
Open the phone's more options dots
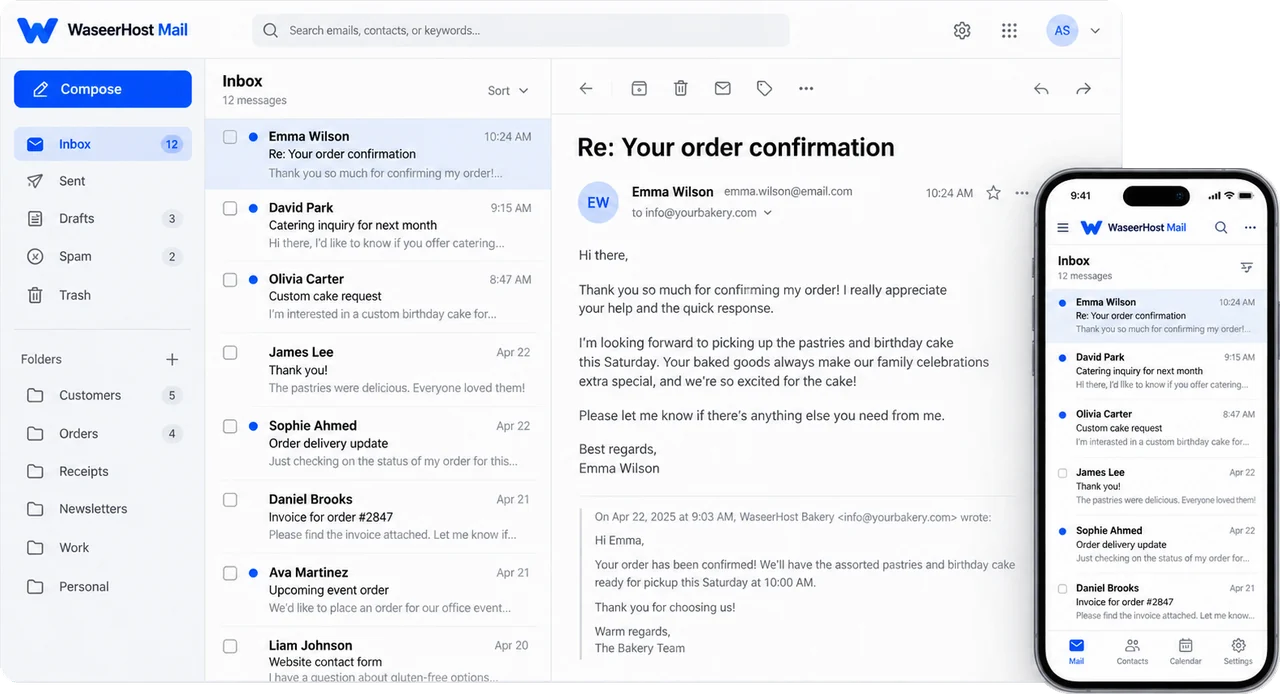1250,228
